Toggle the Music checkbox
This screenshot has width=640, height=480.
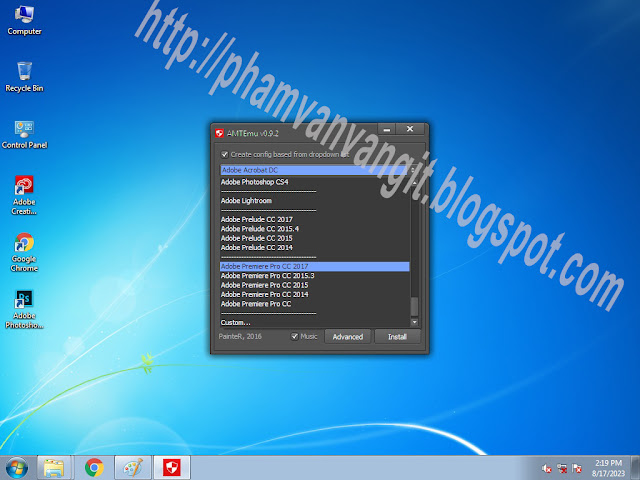click(x=295, y=337)
